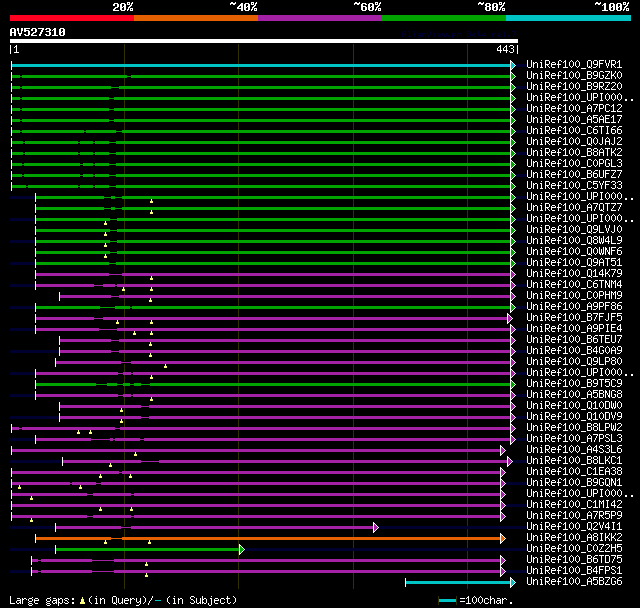Click label UniRef100_A9PF86
Screen dimensions: 640x608
(x=574, y=307)
